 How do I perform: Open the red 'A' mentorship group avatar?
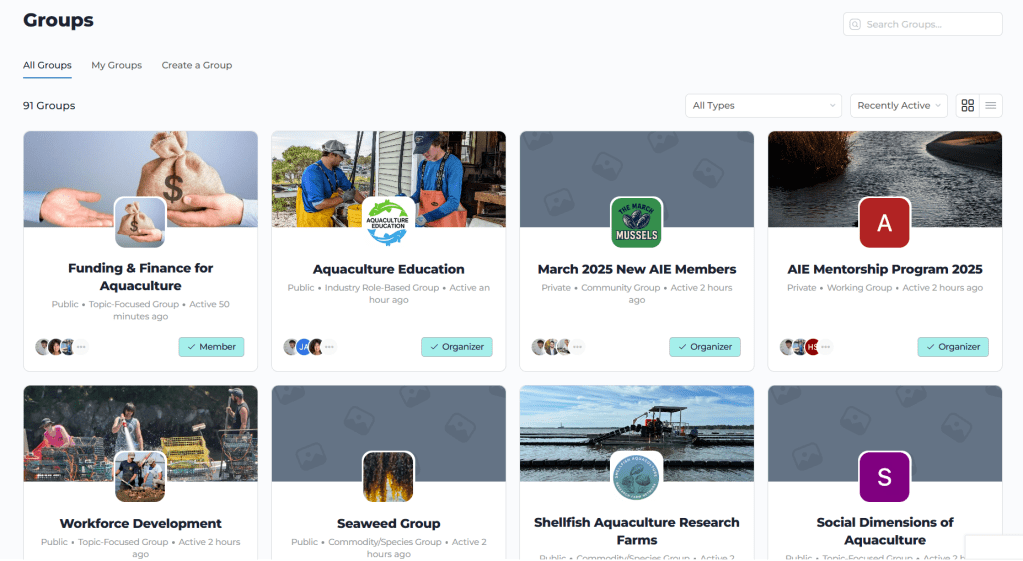point(884,222)
